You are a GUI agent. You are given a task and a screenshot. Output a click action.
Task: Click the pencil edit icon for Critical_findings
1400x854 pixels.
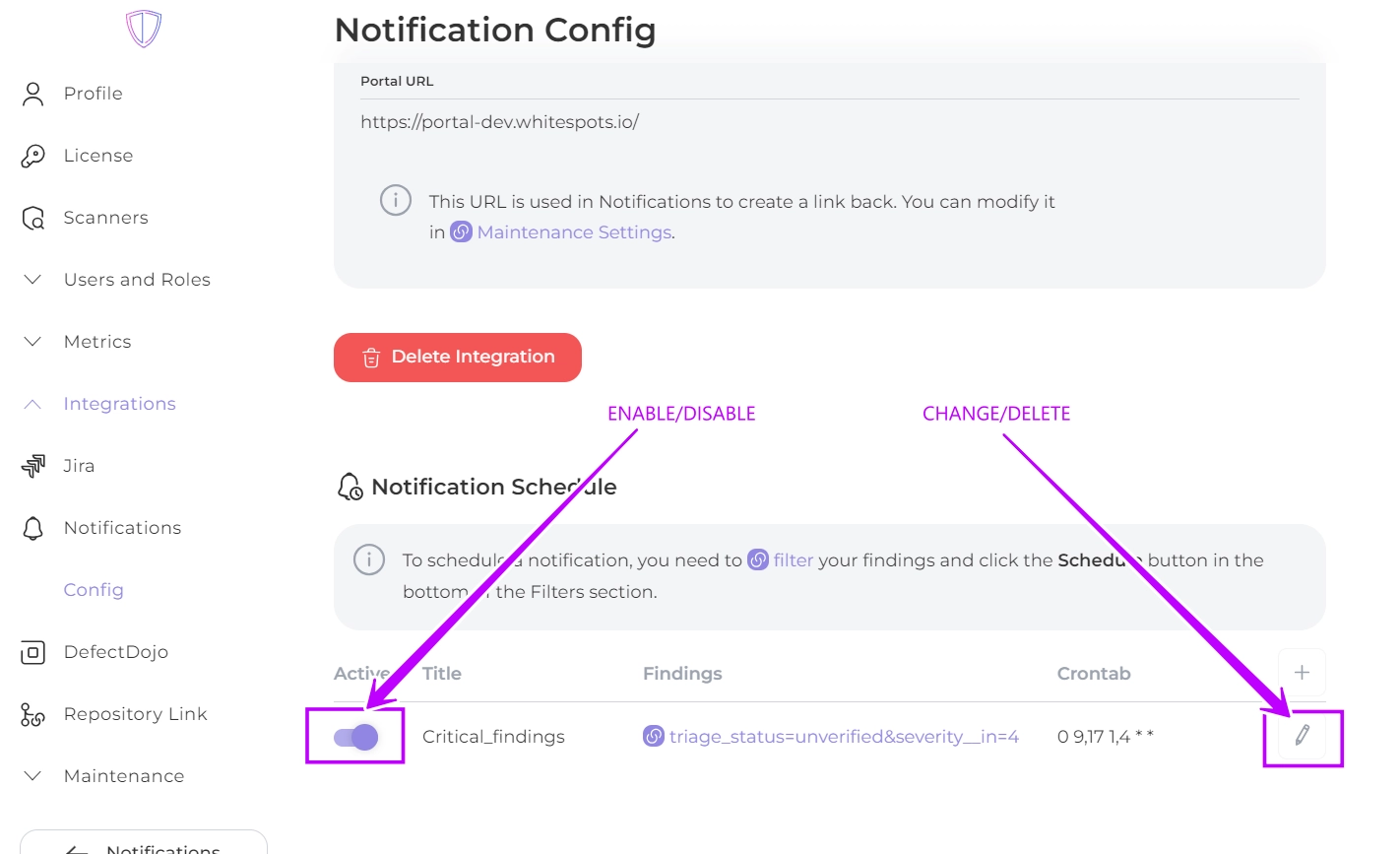coord(1302,735)
